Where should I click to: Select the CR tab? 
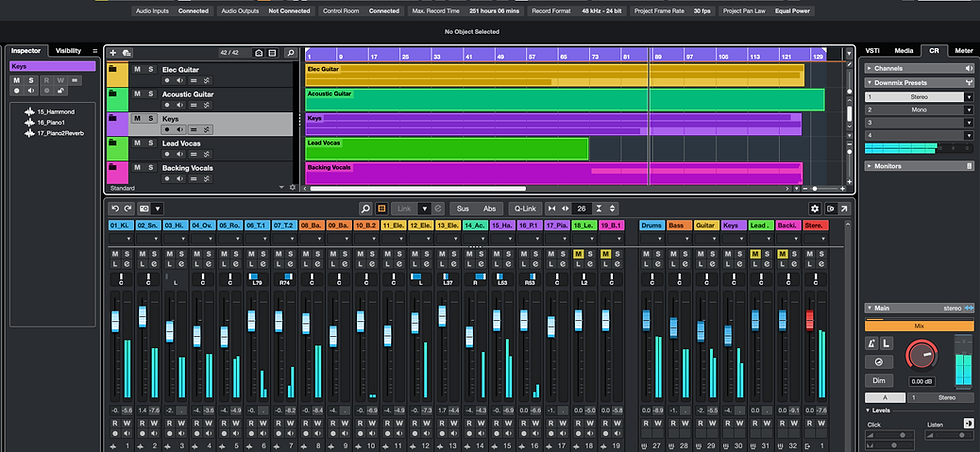[934, 51]
